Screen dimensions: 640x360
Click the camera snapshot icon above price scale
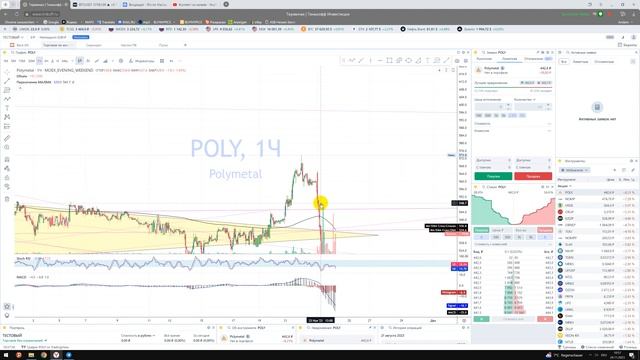tap(457, 61)
